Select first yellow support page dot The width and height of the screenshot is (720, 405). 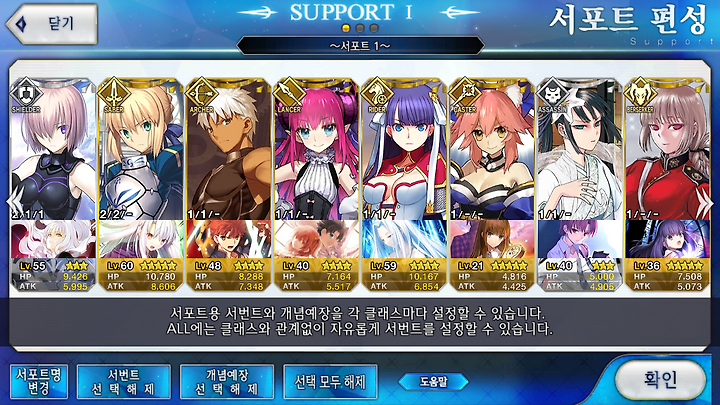pyautogui.click(x=346, y=28)
